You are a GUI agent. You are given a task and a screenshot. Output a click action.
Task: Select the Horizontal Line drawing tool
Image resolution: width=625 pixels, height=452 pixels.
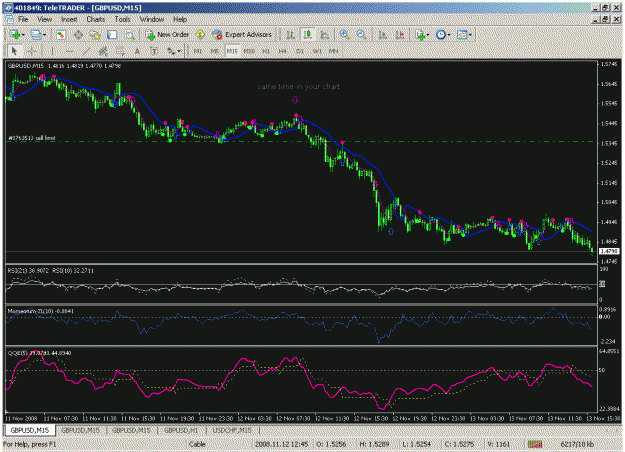coord(69,51)
